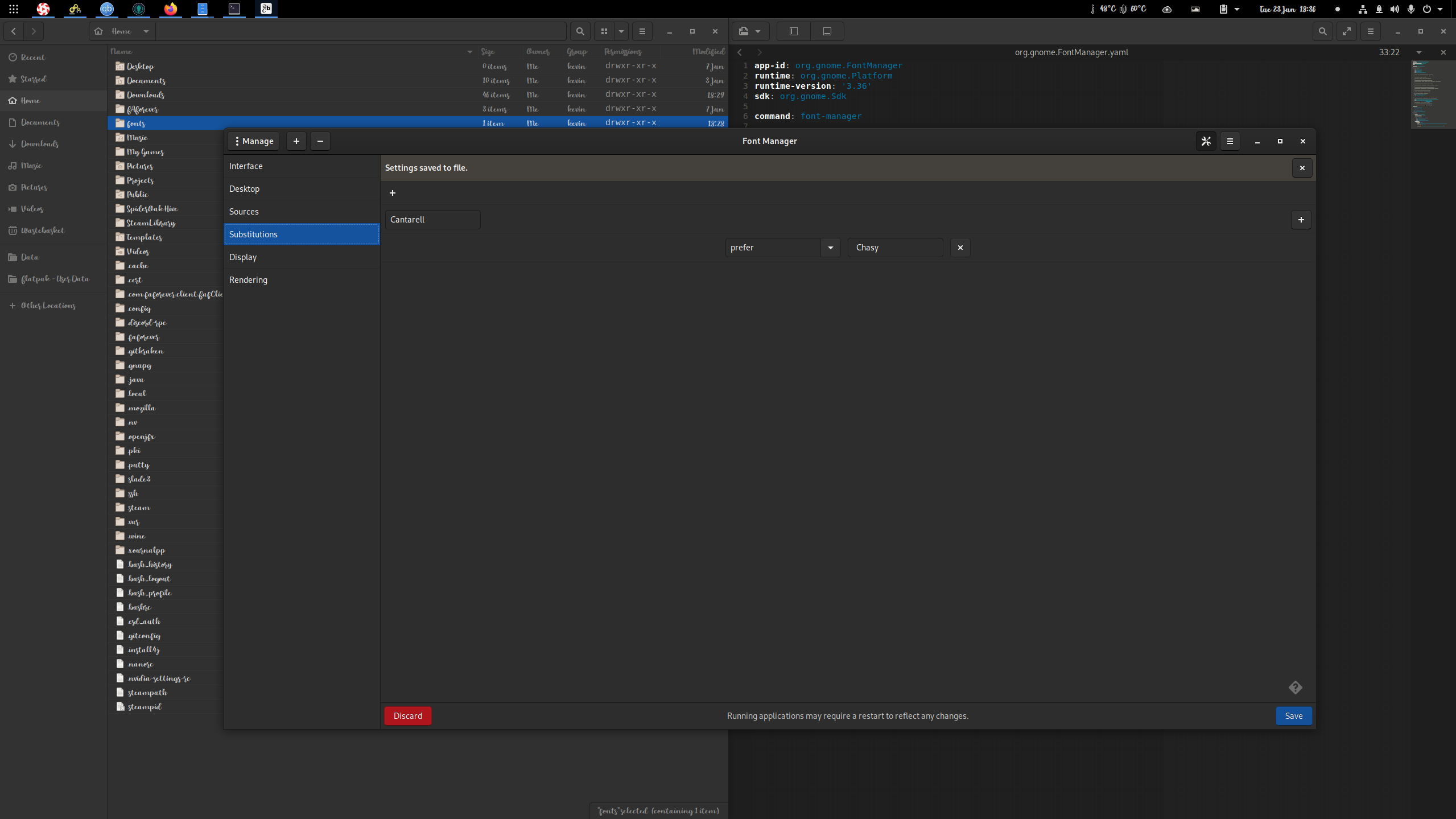The width and height of the screenshot is (1456, 819).
Task: Discard the font substitution changes
Action: click(x=407, y=715)
